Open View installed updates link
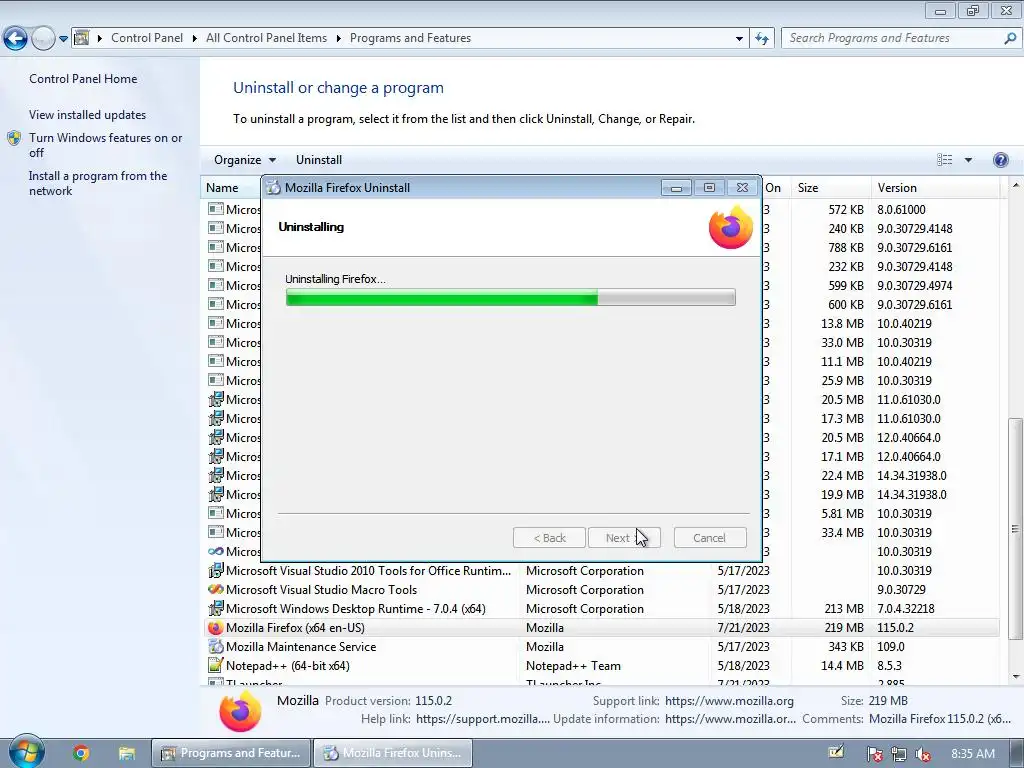Viewport: 1024px width, 768px height. tap(88, 115)
